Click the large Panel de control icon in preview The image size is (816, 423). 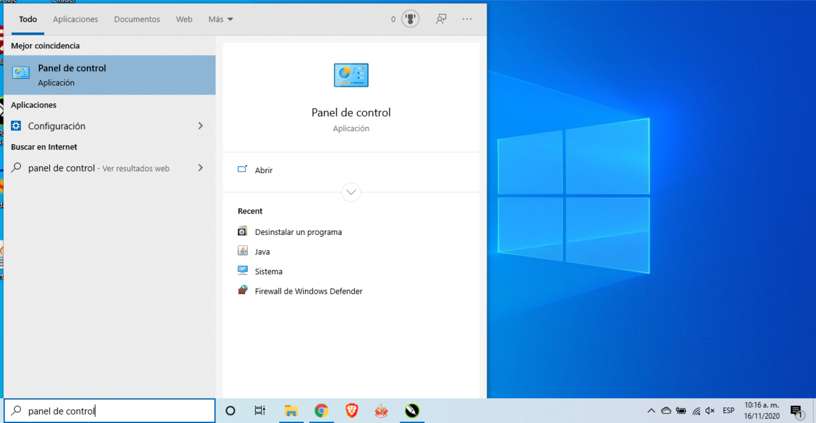tap(351, 75)
